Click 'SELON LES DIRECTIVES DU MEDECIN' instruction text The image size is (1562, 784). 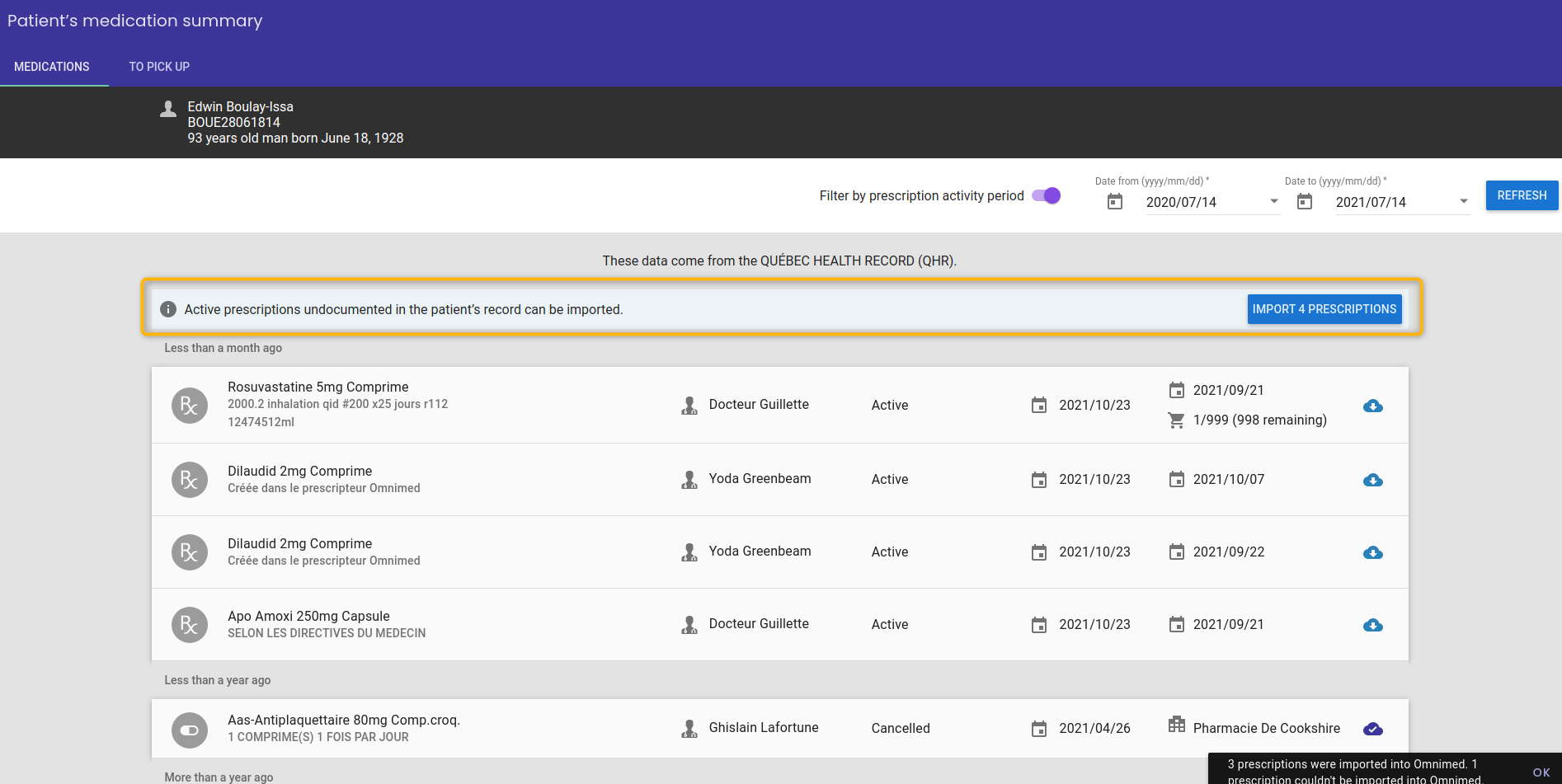327,633
